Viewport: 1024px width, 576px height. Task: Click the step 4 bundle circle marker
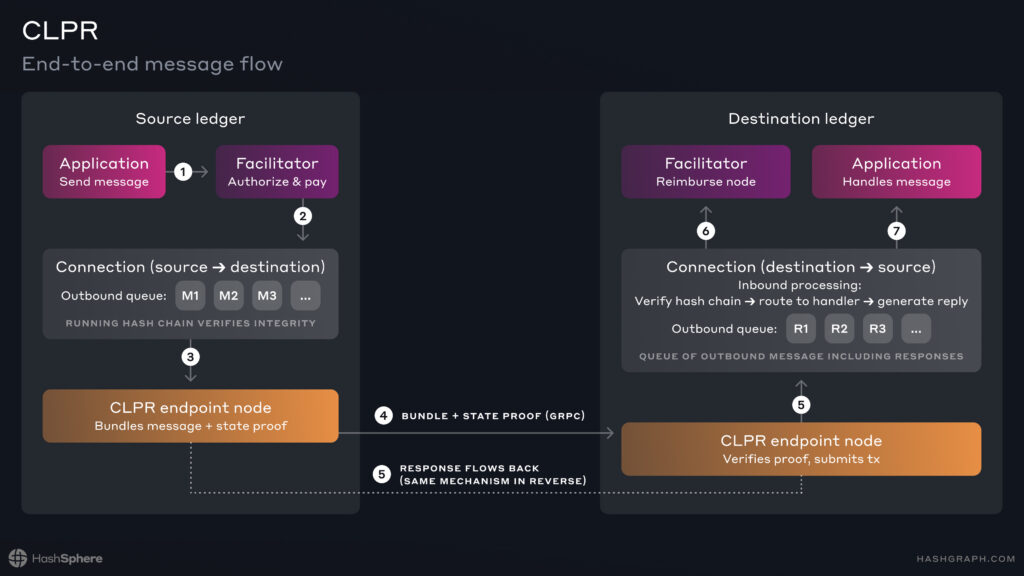(x=383, y=415)
